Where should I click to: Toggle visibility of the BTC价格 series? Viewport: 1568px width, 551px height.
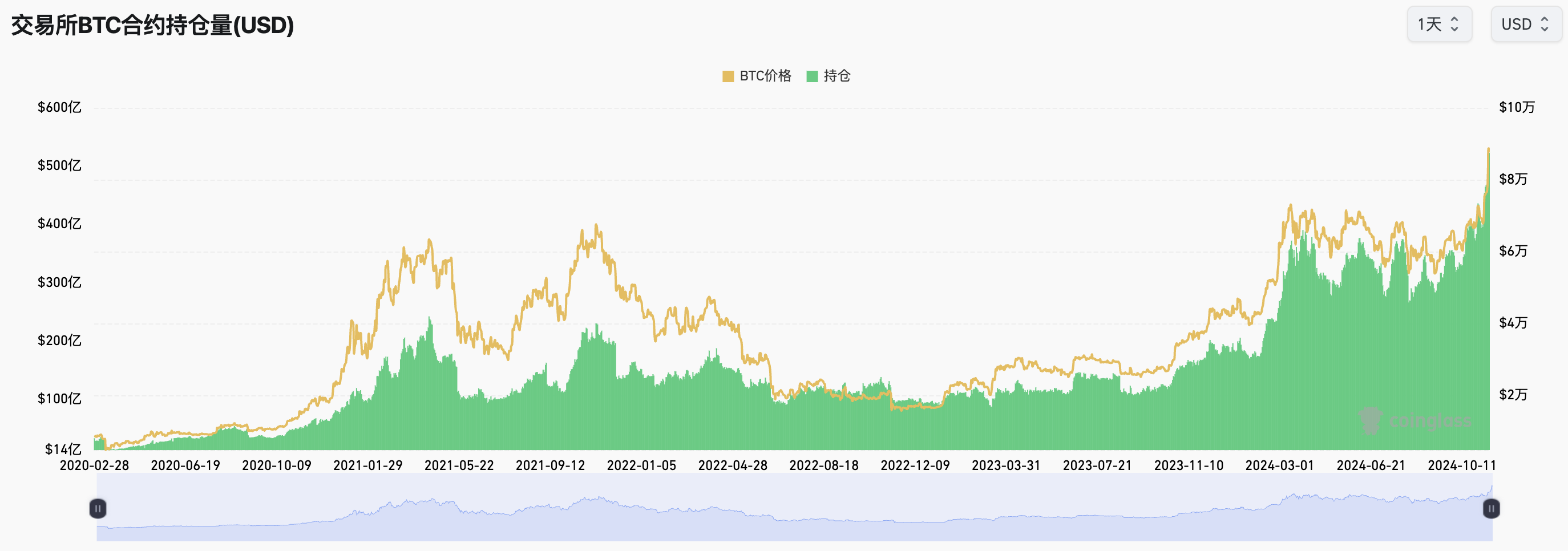coord(755,76)
